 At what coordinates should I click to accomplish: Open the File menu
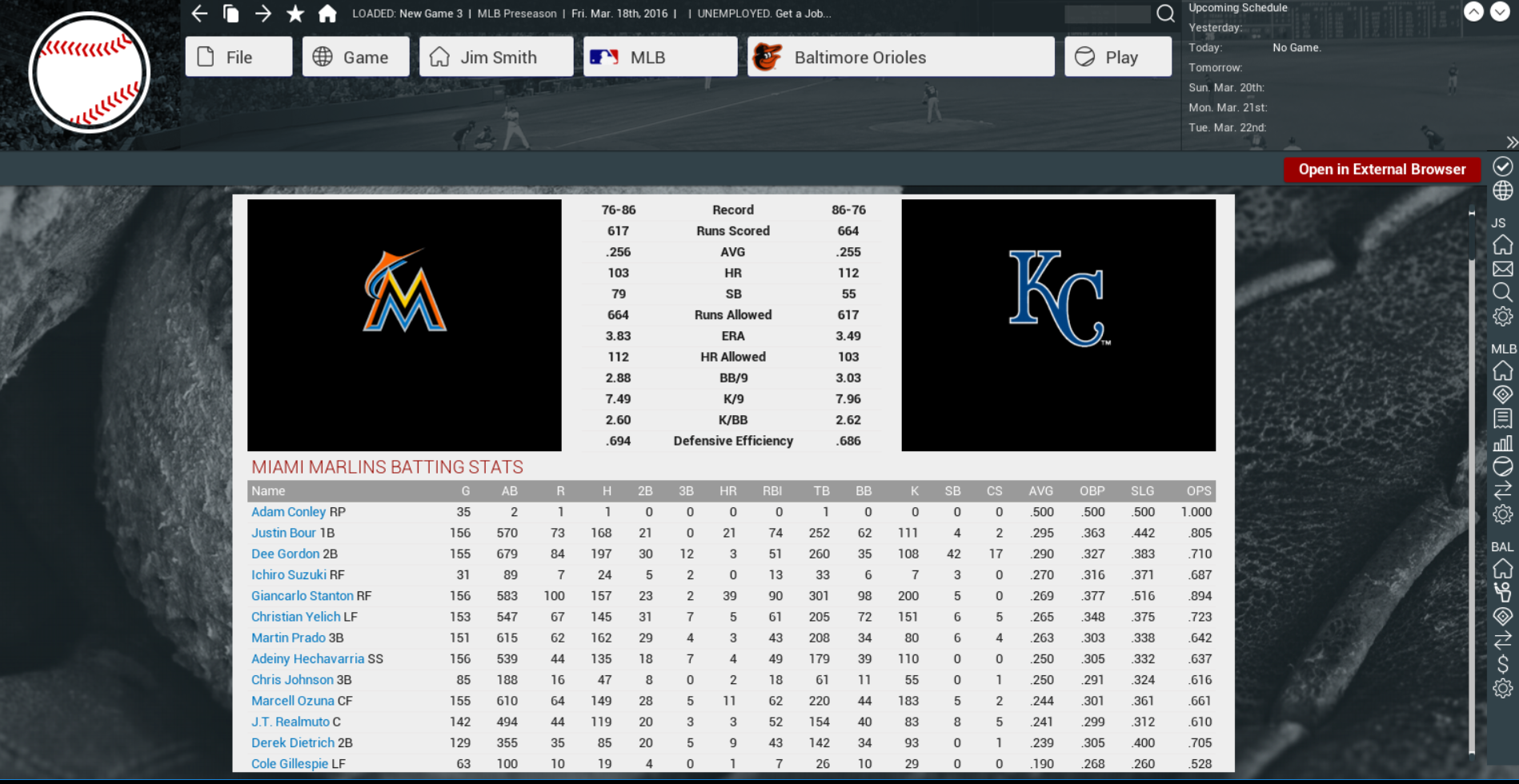click(238, 57)
